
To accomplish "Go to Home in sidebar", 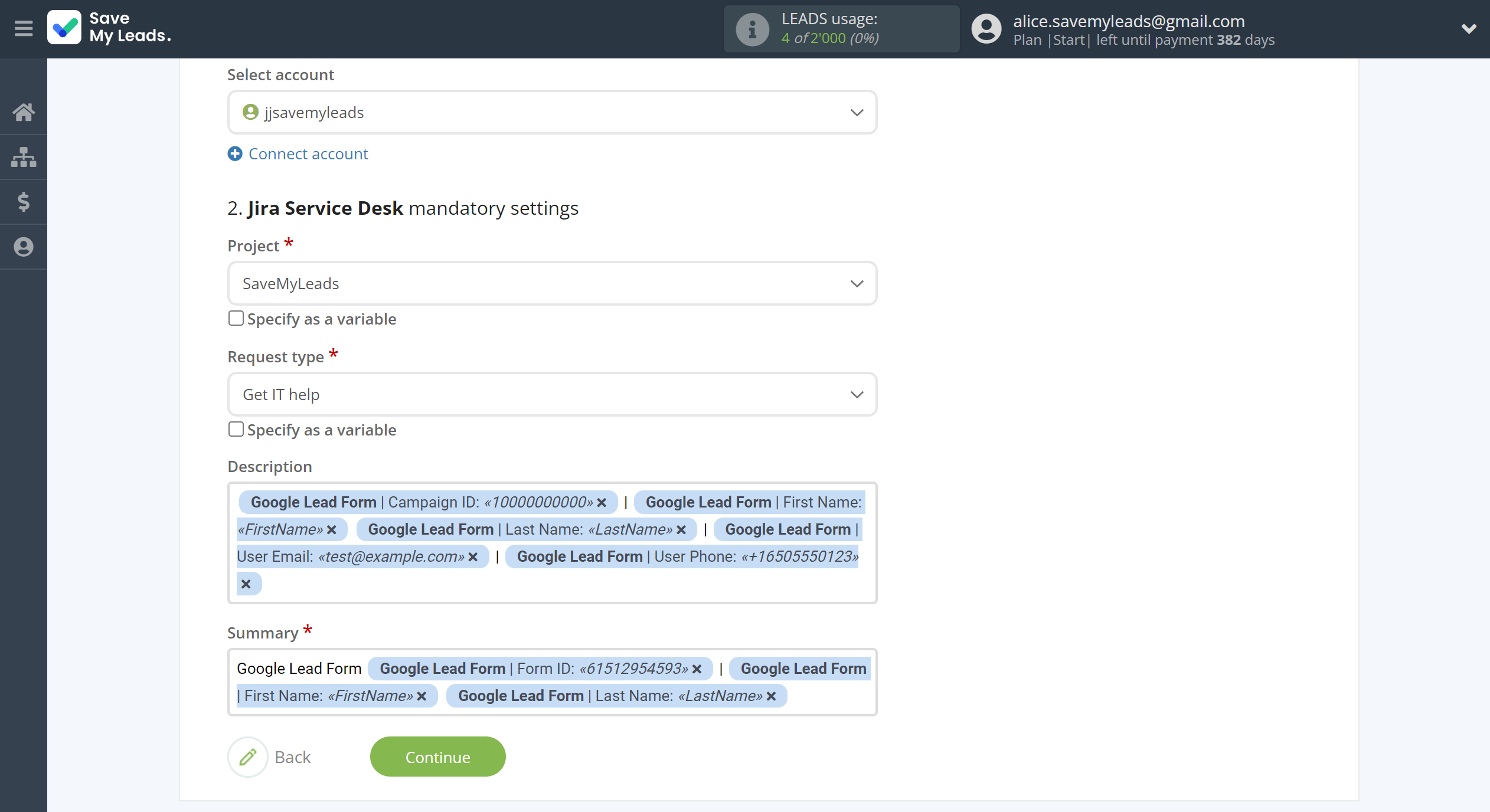I will pos(24,112).
